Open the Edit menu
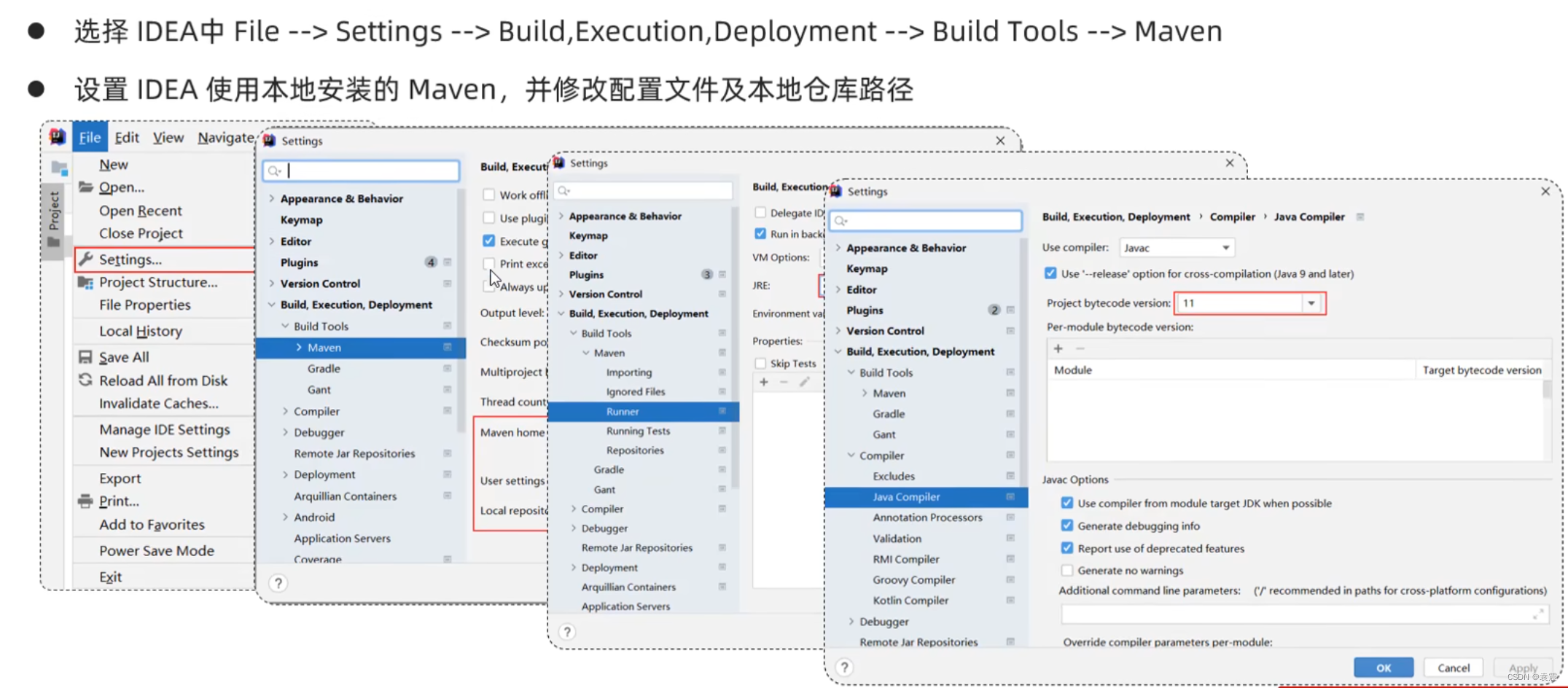Viewport: 1568px width, 688px height. click(126, 136)
